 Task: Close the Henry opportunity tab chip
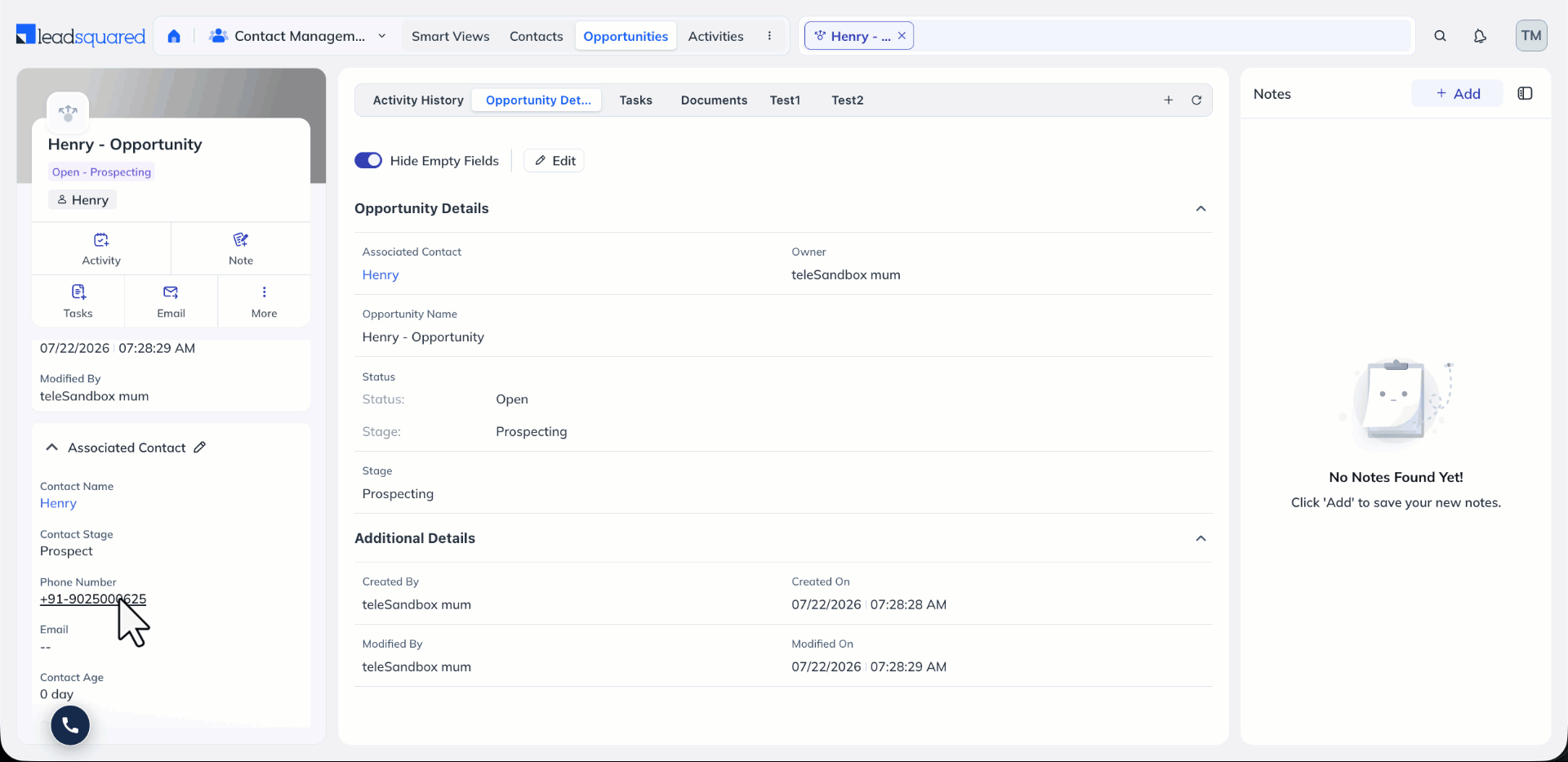(x=902, y=36)
